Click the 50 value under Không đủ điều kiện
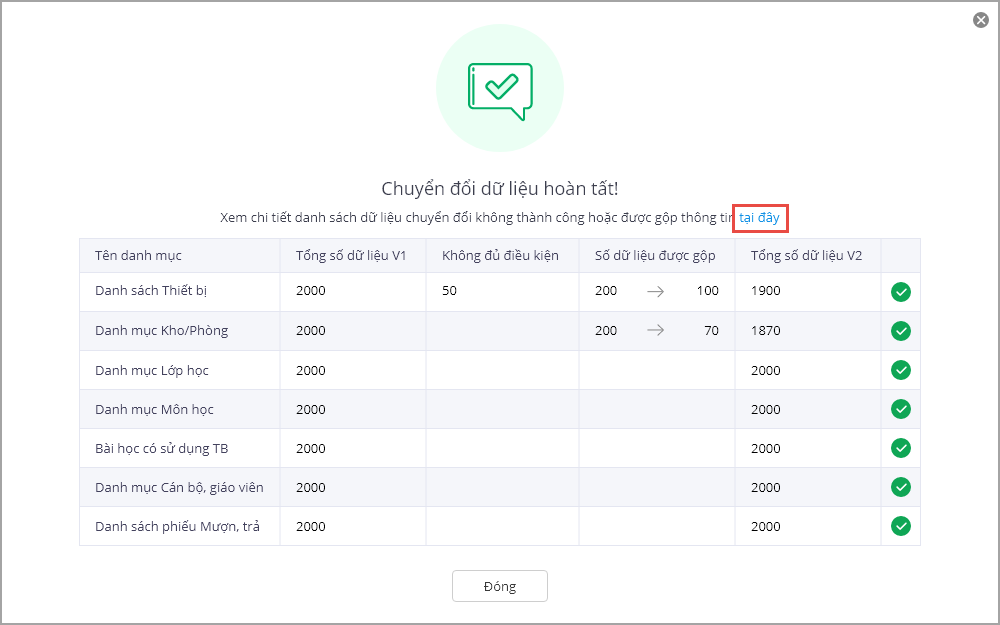Image resolution: width=1000 pixels, height=625 pixels. pyautogui.click(x=450, y=291)
